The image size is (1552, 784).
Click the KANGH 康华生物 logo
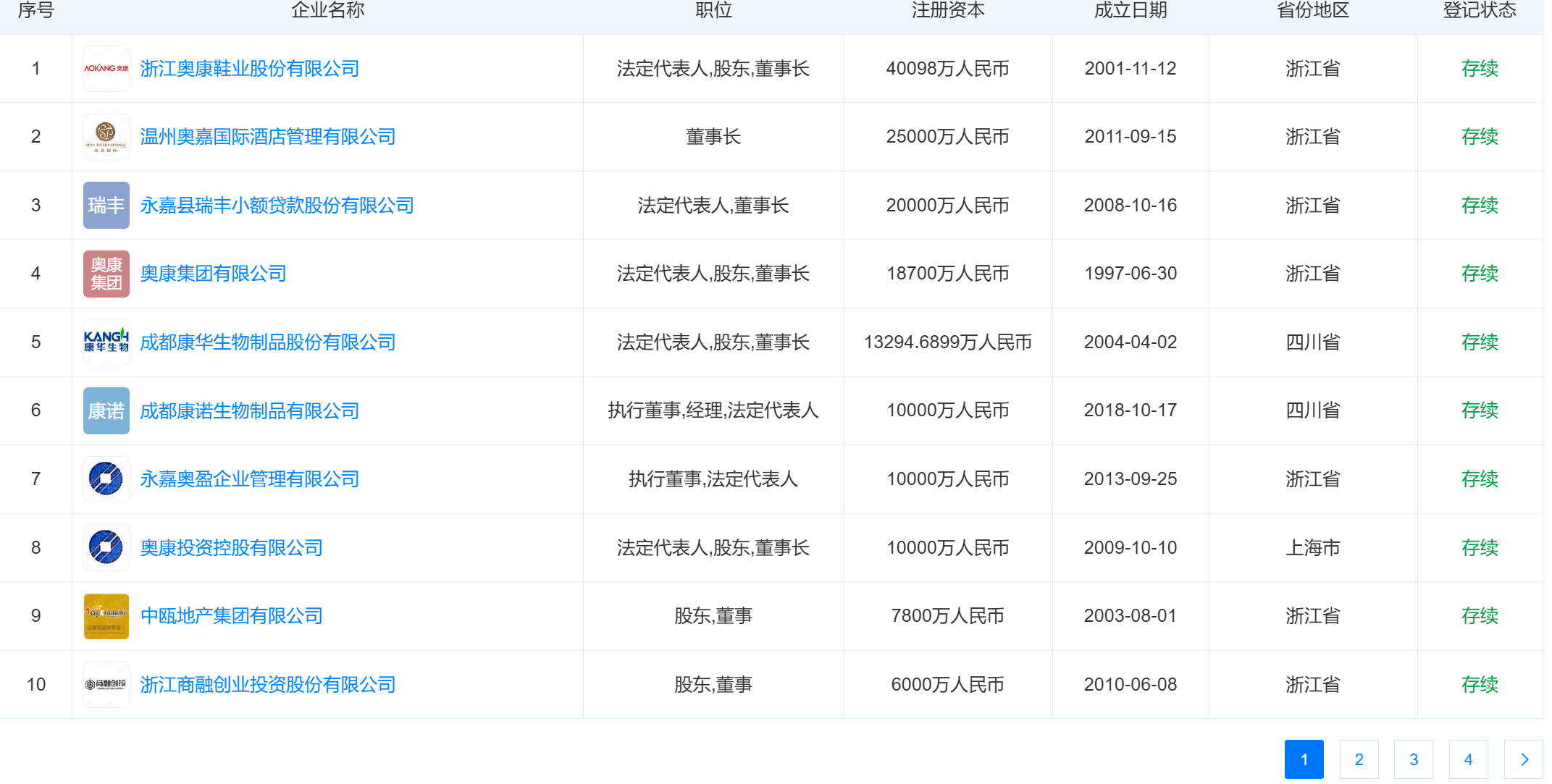click(x=106, y=342)
